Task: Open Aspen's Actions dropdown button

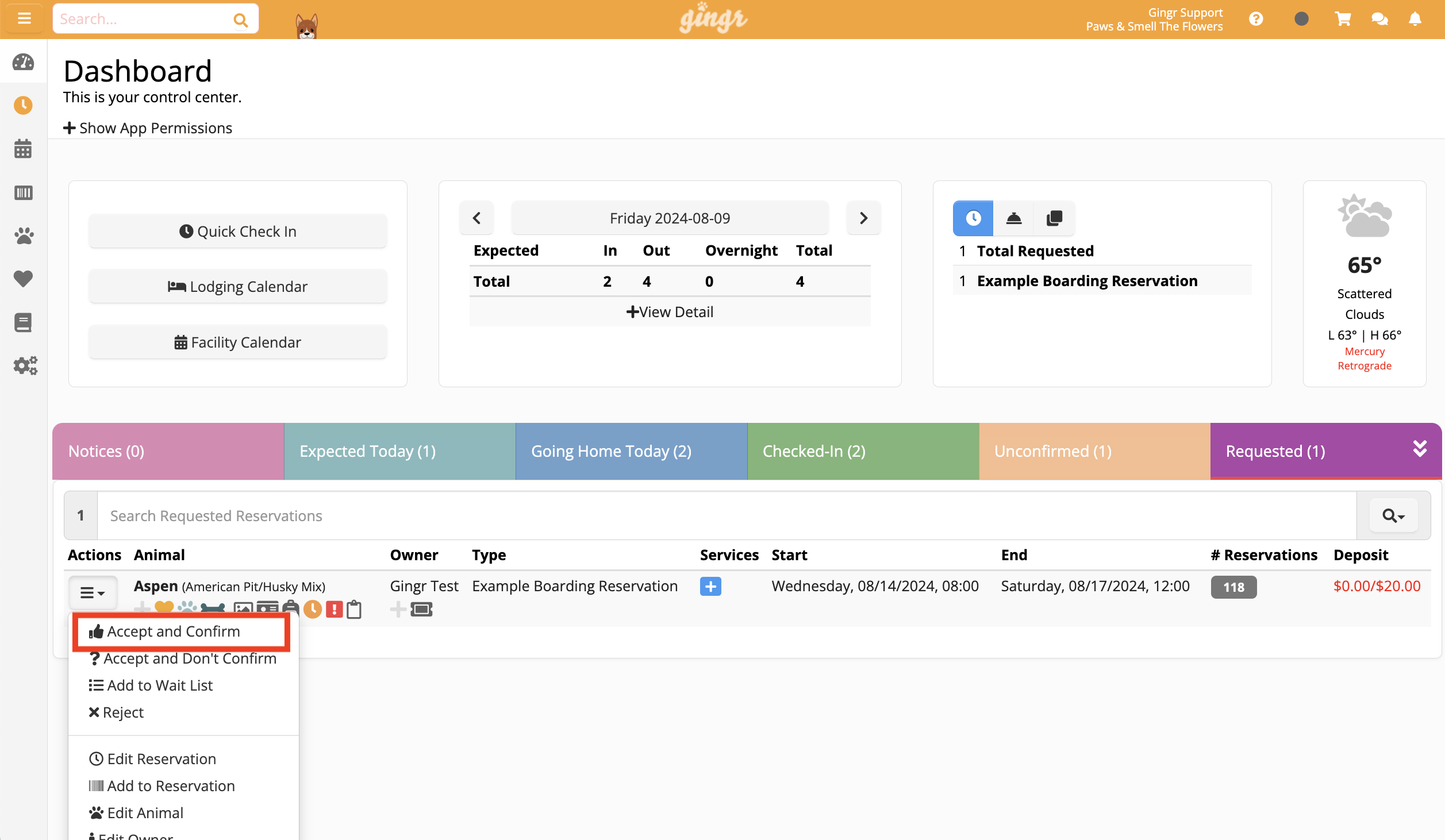Action: tap(93, 593)
